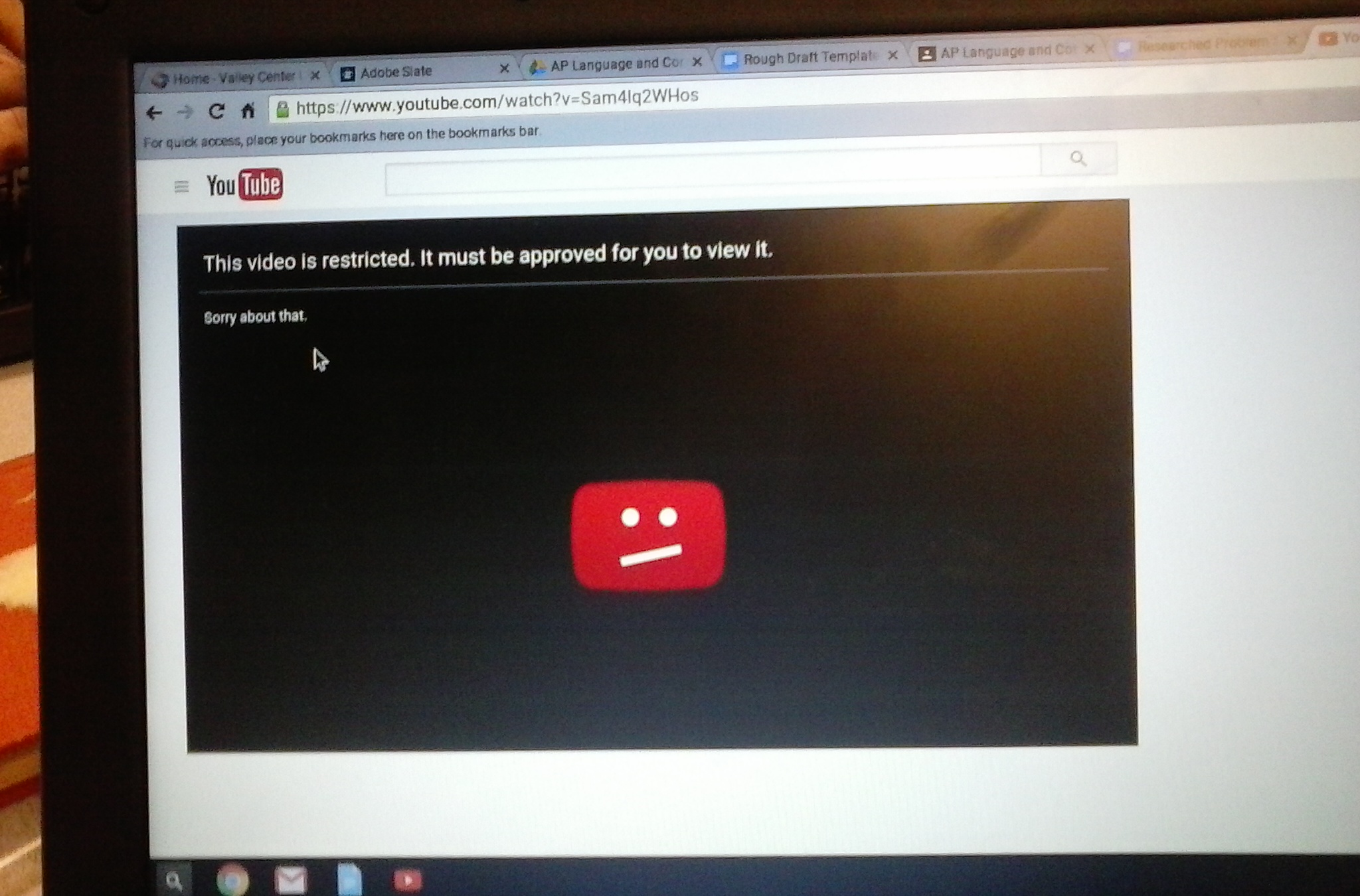Click the home icon in the toolbar
This screenshot has height=896, width=1360.
(248, 110)
